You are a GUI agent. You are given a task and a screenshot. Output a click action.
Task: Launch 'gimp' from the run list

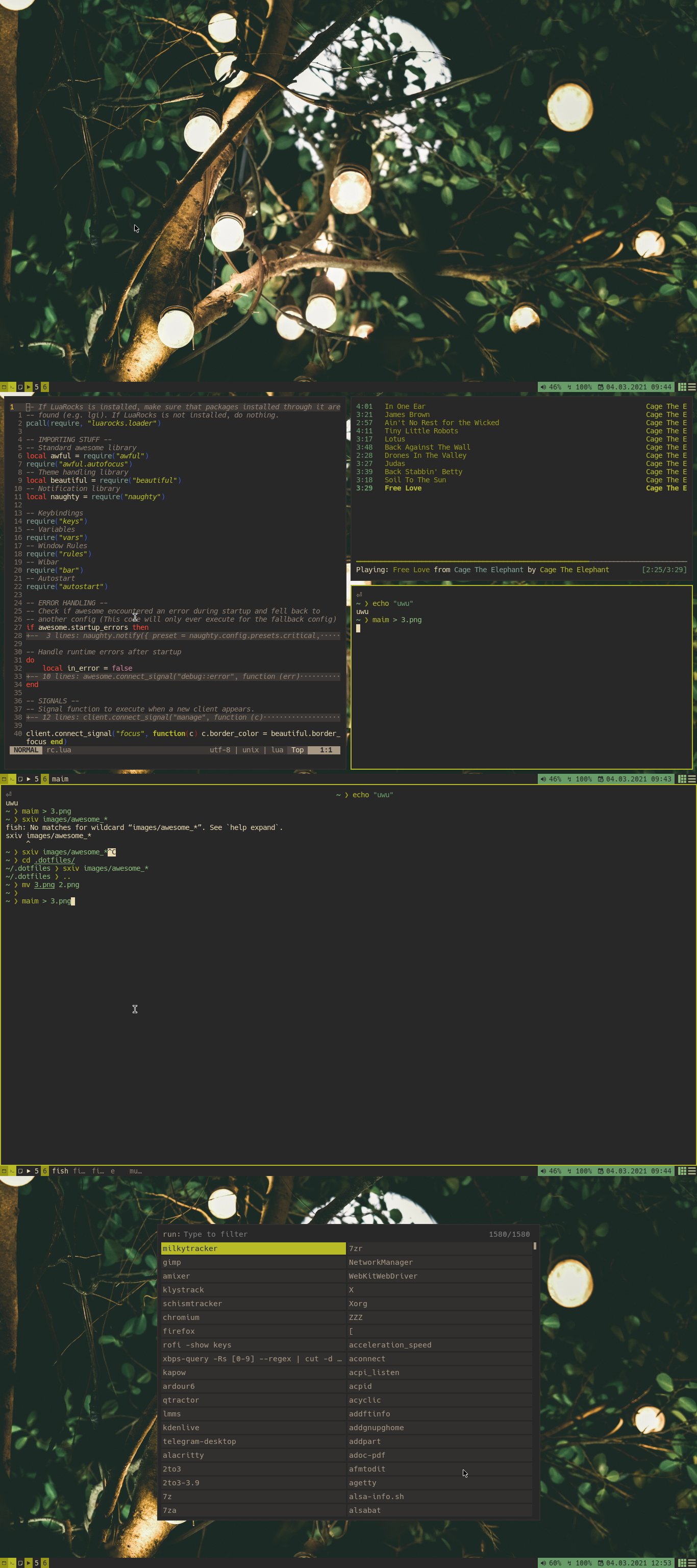point(253,1262)
